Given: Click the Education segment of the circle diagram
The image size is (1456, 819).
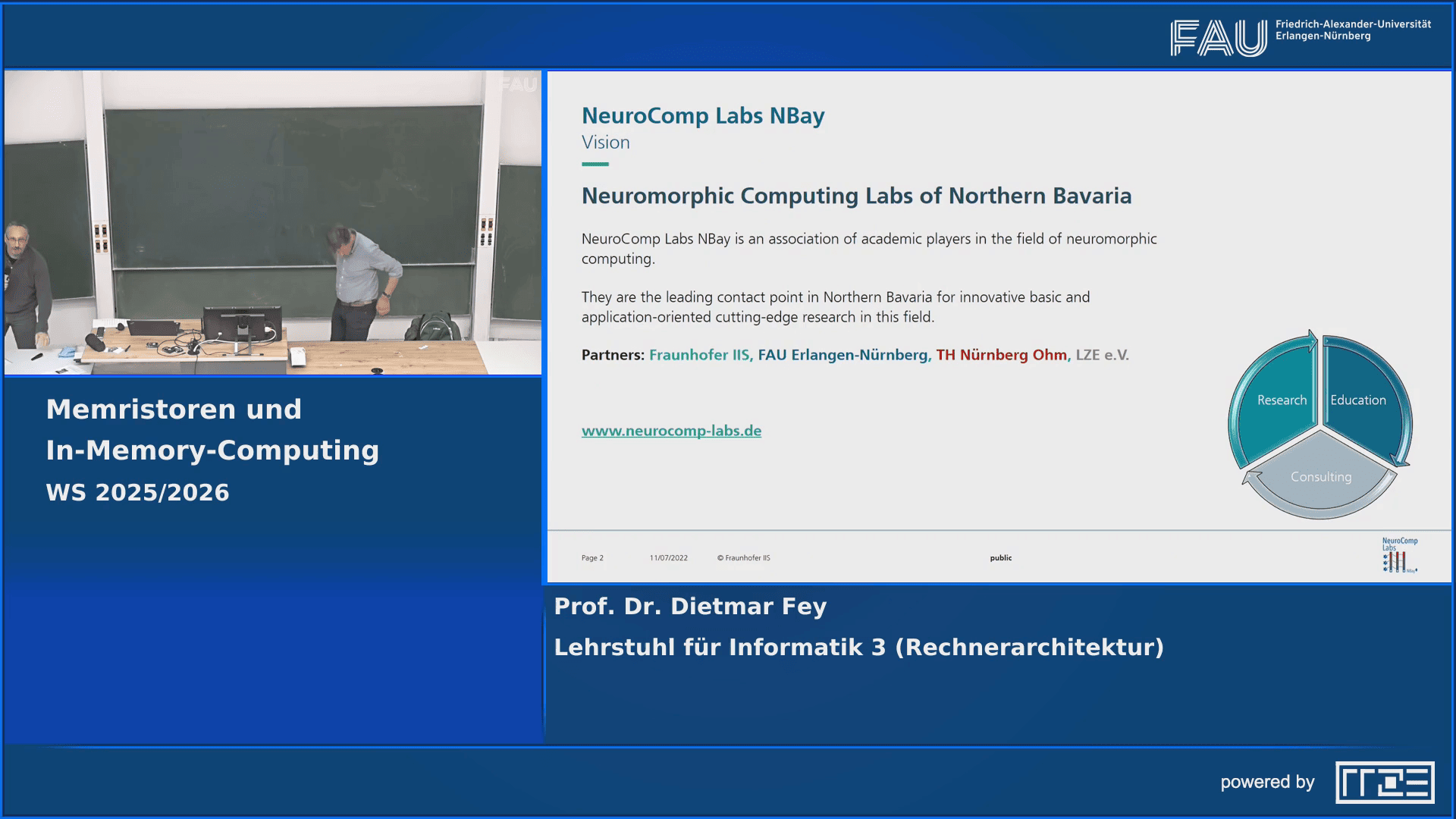Looking at the screenshot, I should (1358, 400).
